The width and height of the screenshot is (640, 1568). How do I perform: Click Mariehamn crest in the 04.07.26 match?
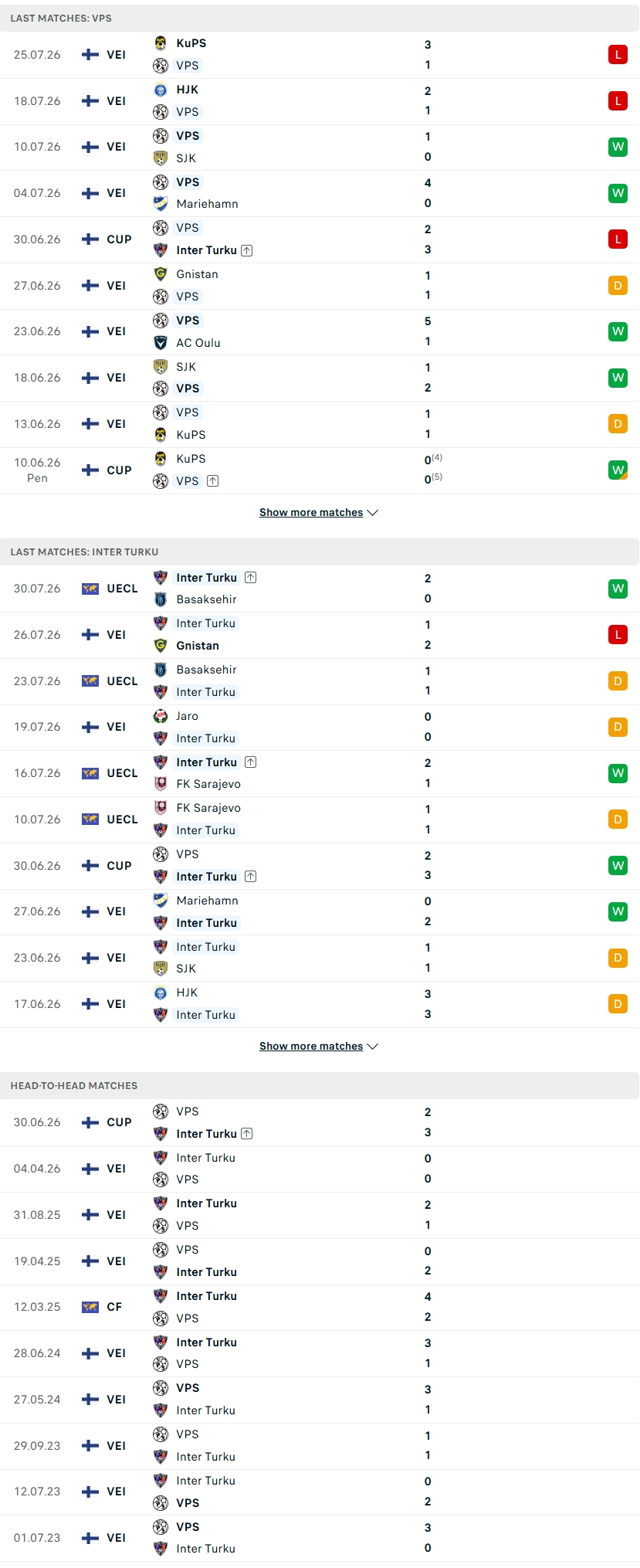tap(161, 204)
